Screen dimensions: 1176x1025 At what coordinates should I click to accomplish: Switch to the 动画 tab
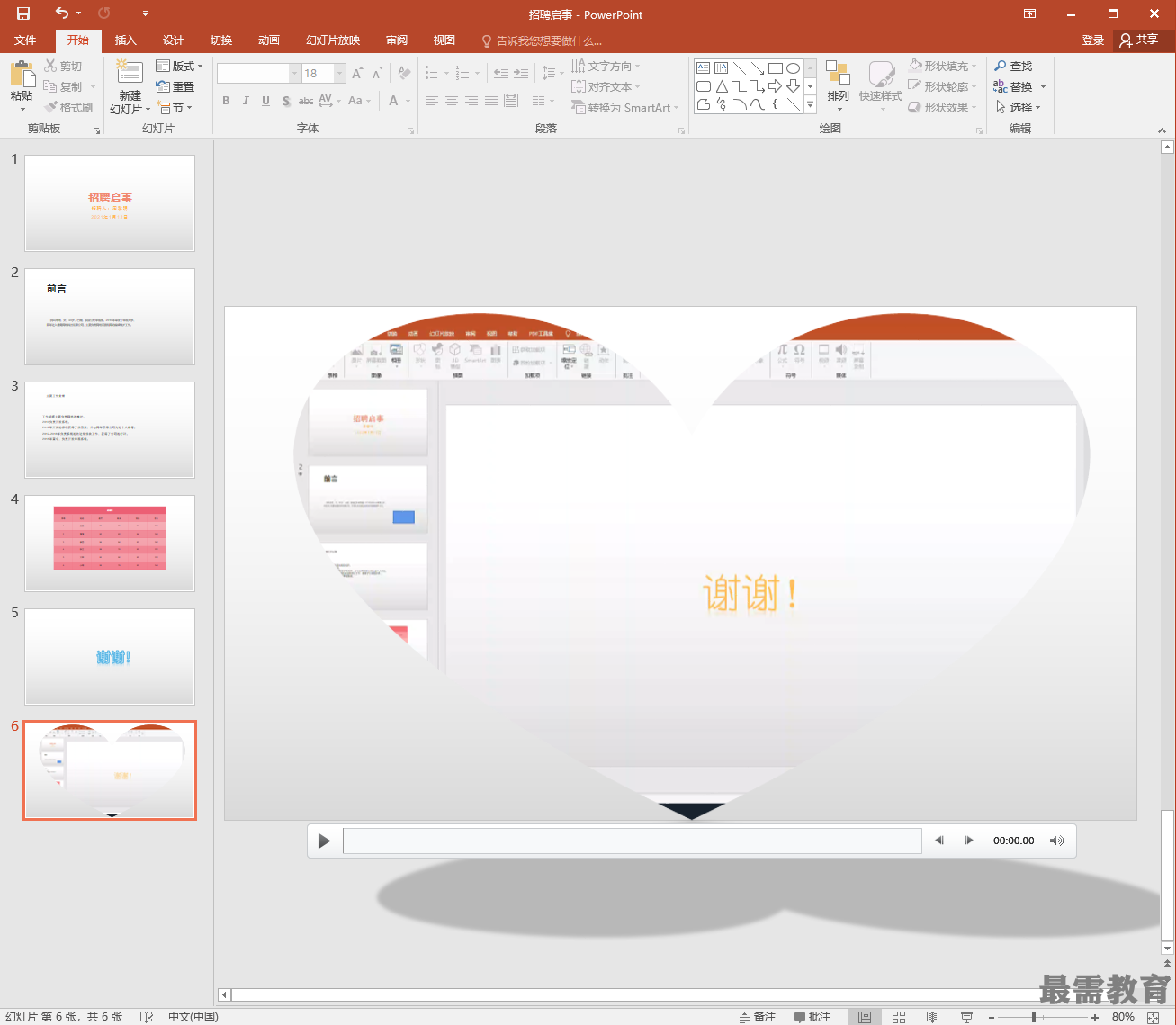[269, 40]
